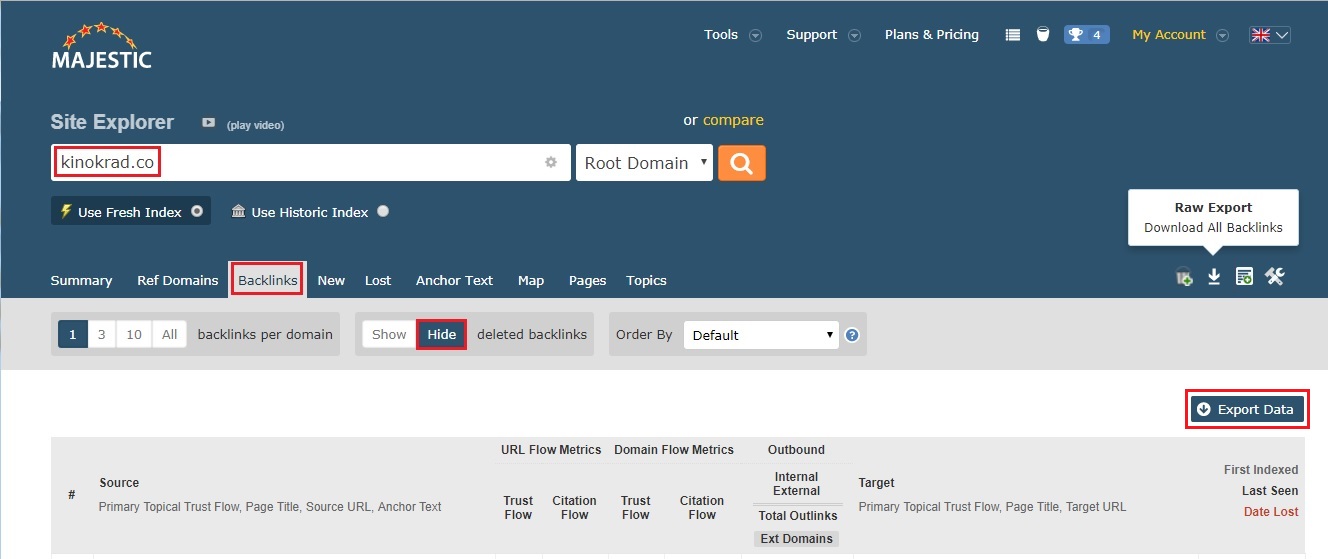1328x559 pixels.
Task: Switch to the Map tab
Action: tap(531, 281)
